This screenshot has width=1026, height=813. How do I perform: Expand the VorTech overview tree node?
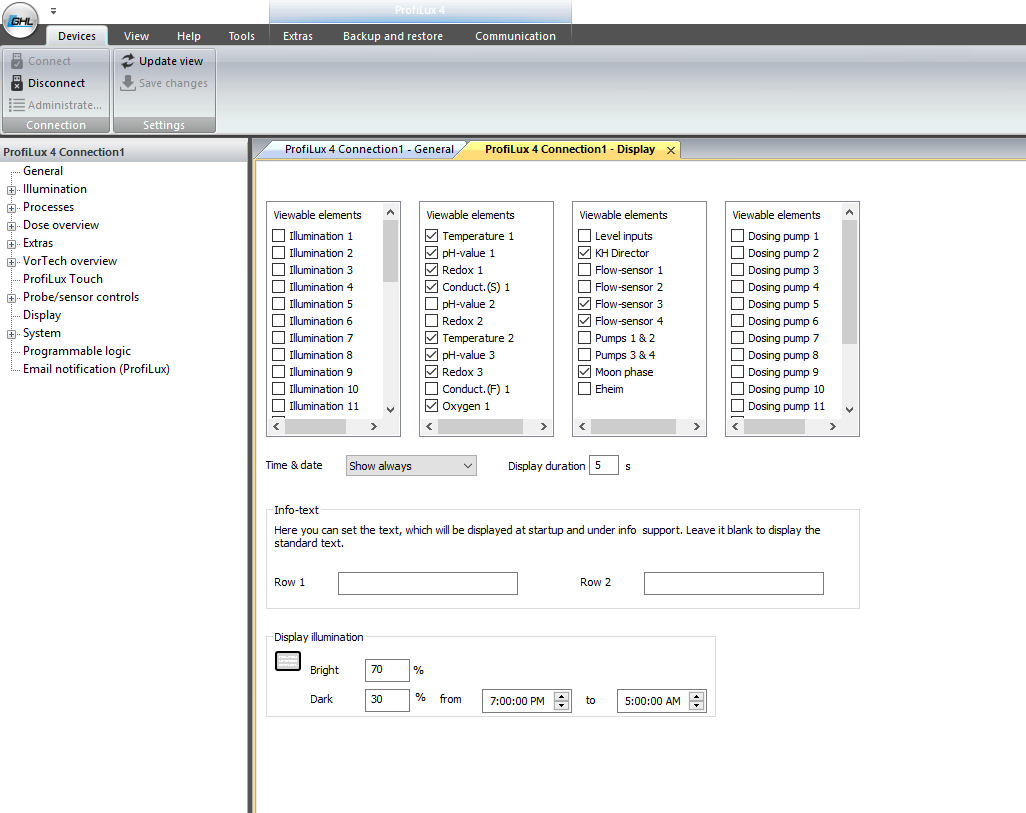pos(11,262)
